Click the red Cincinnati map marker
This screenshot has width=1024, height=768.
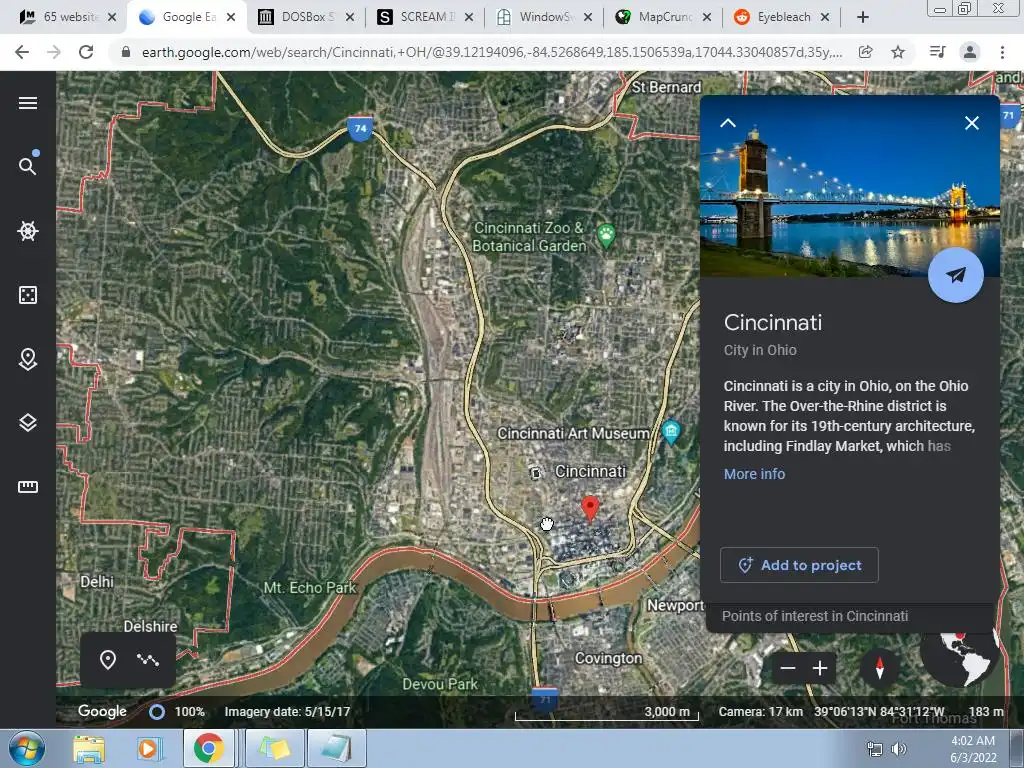pos(590,509)
